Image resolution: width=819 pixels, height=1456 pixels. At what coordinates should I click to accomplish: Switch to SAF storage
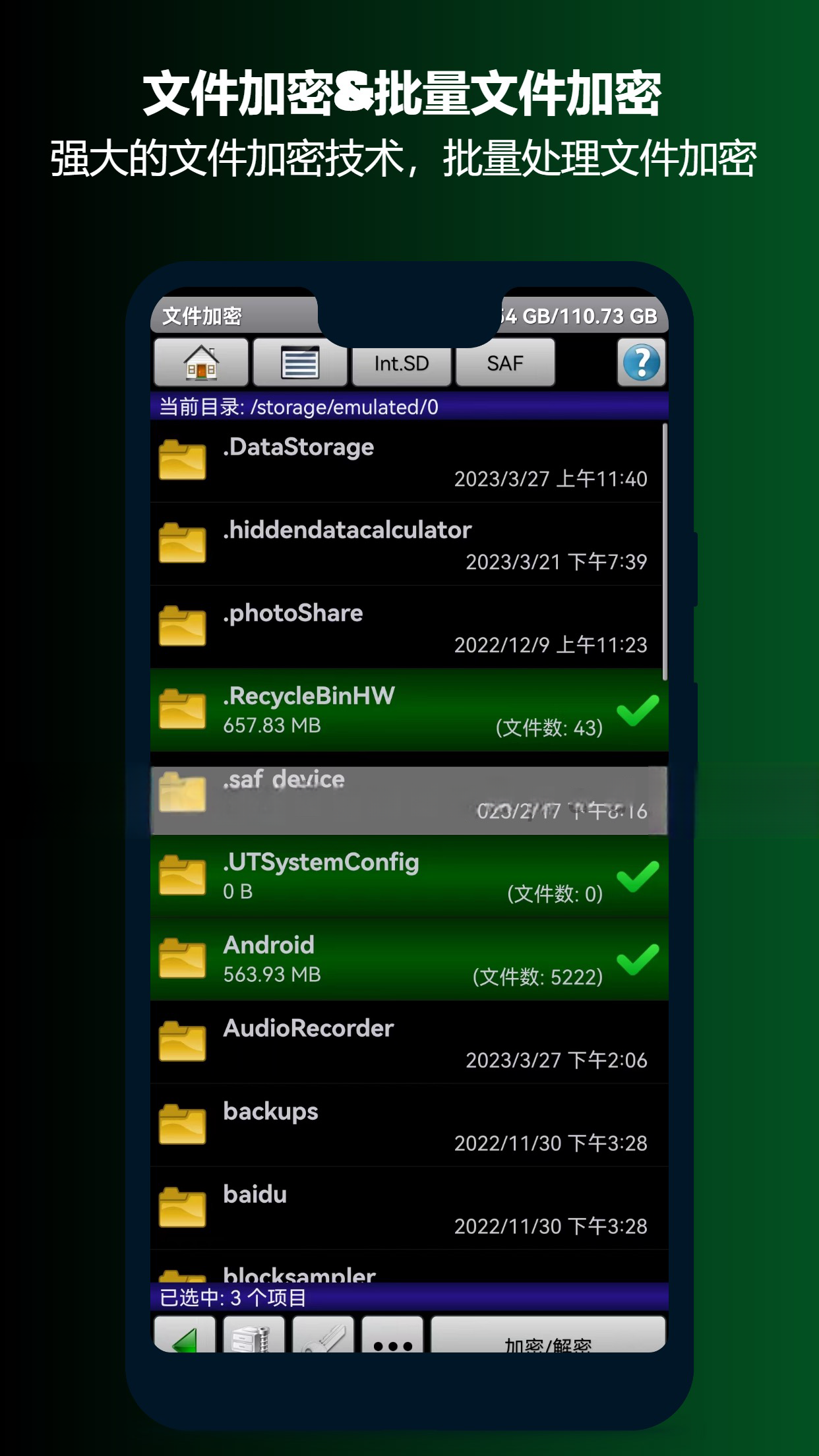coord(505,363)
